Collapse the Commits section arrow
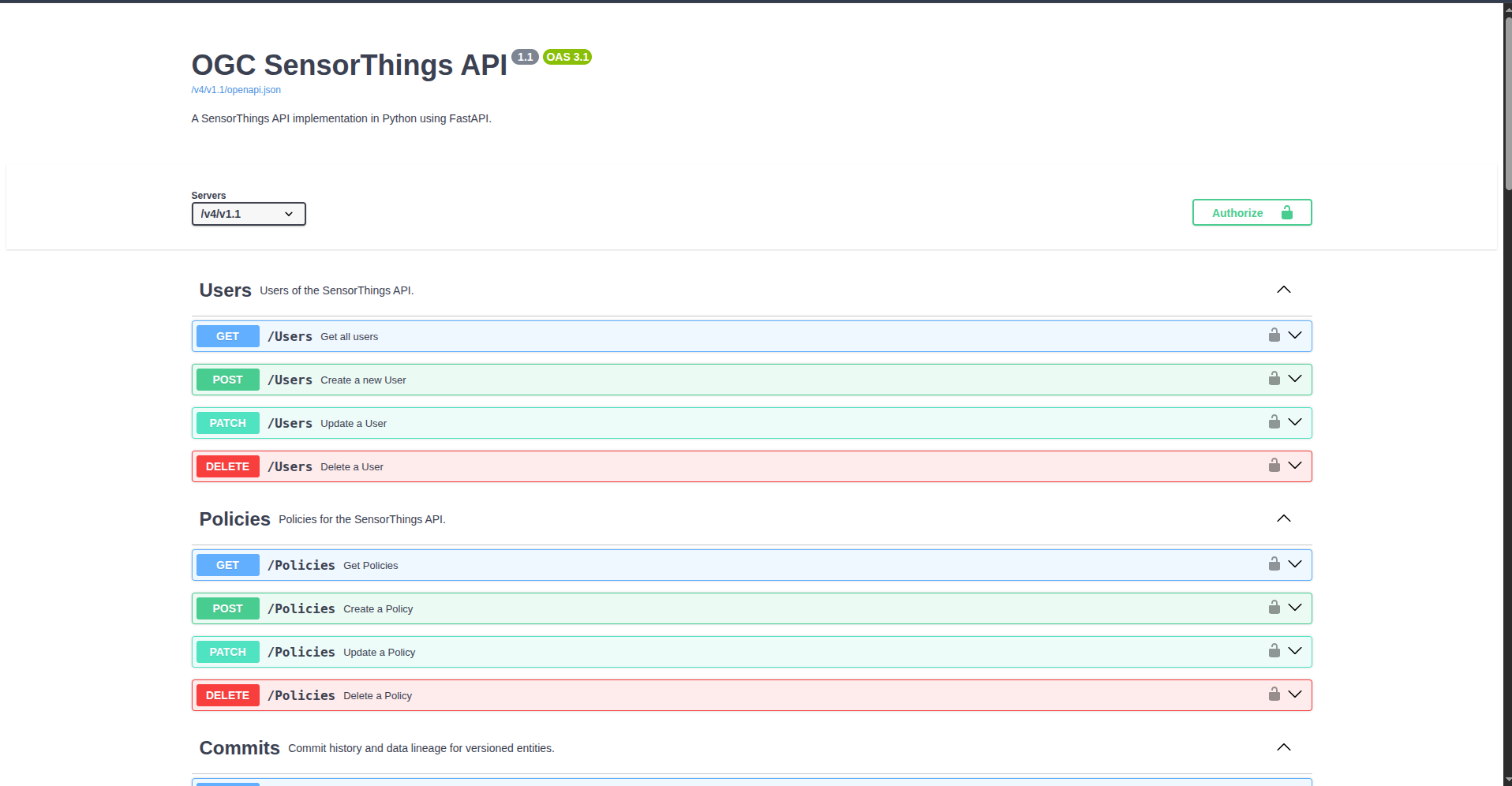This screenshot has height=786, width=1512. (1284, 747)
